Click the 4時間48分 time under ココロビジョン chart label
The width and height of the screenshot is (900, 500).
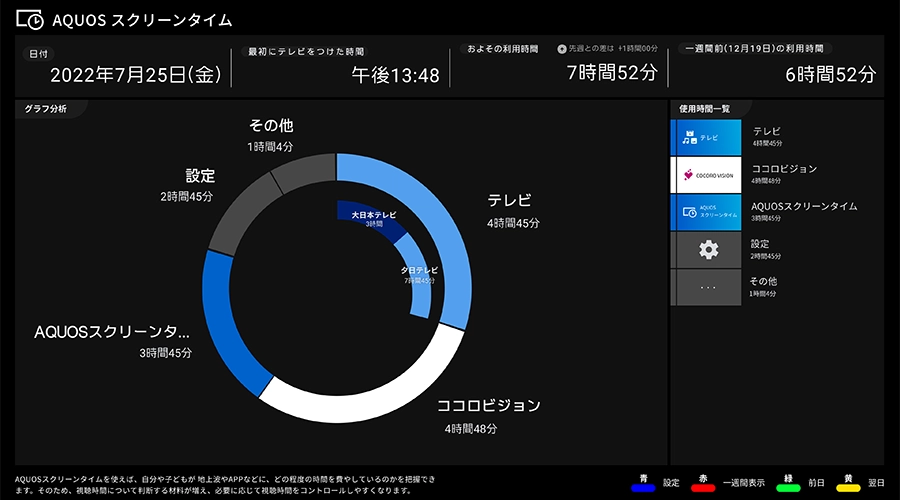471,429
